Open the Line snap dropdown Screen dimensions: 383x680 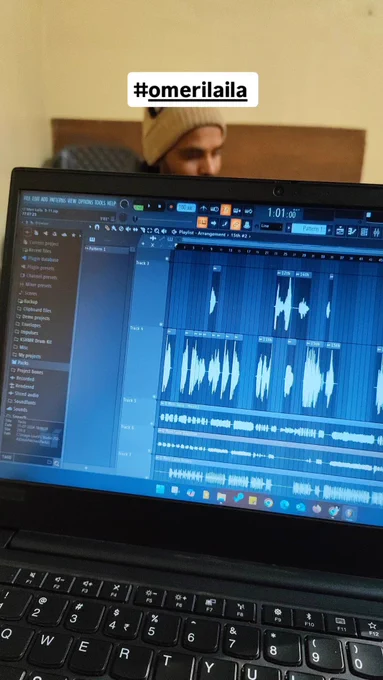(x=271, y=226)
